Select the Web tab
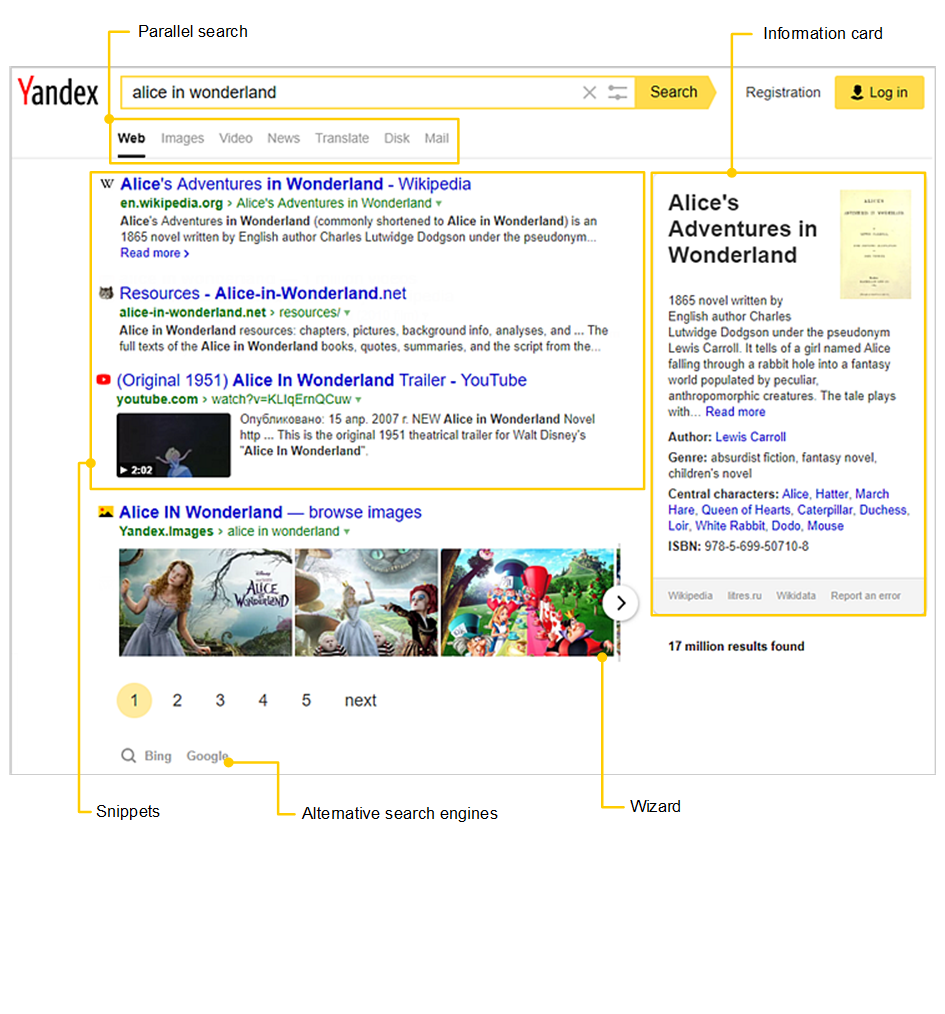This screenshot has width=945, height=1014. point(131,138)
